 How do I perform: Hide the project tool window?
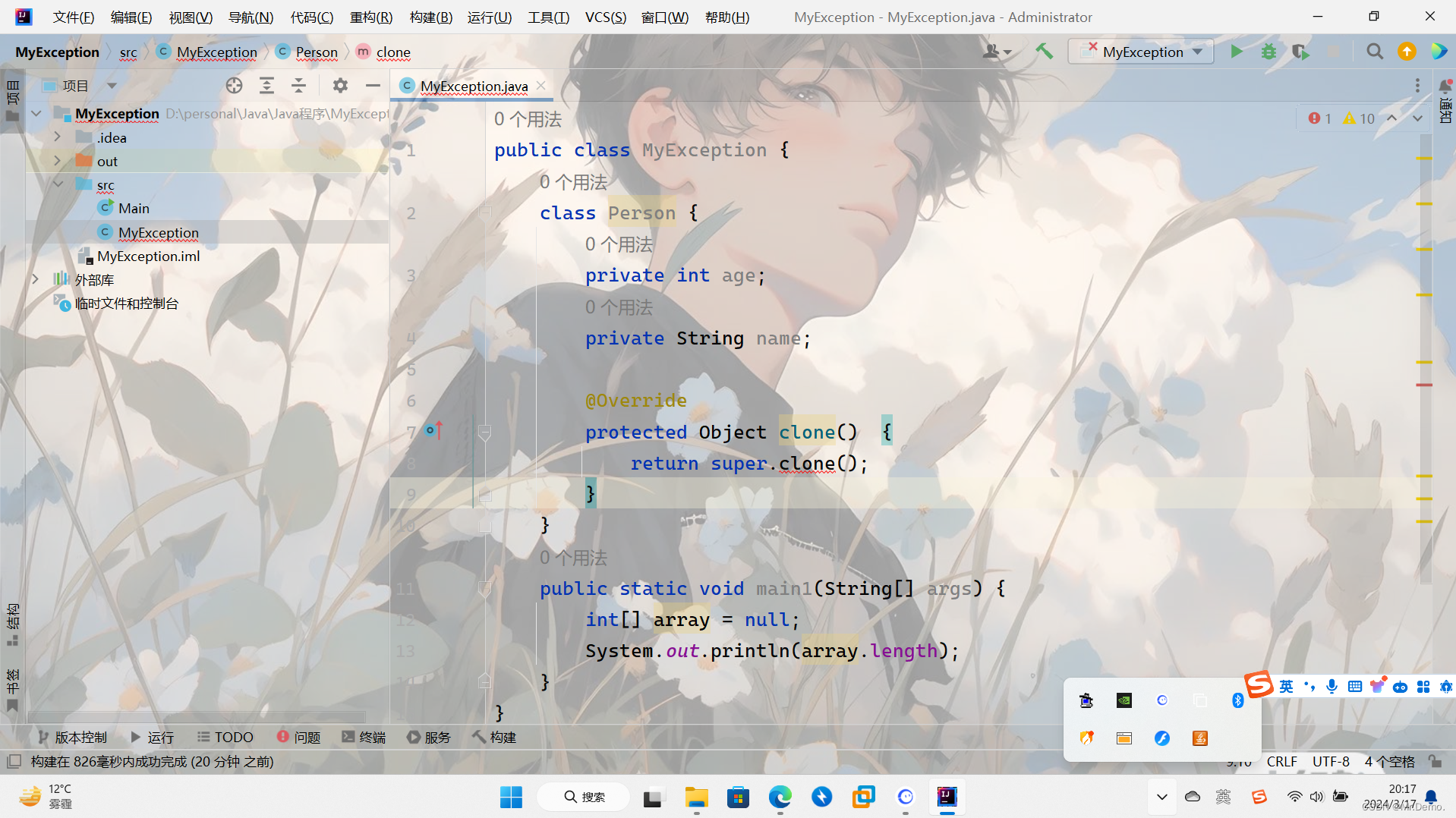point(373,86)
